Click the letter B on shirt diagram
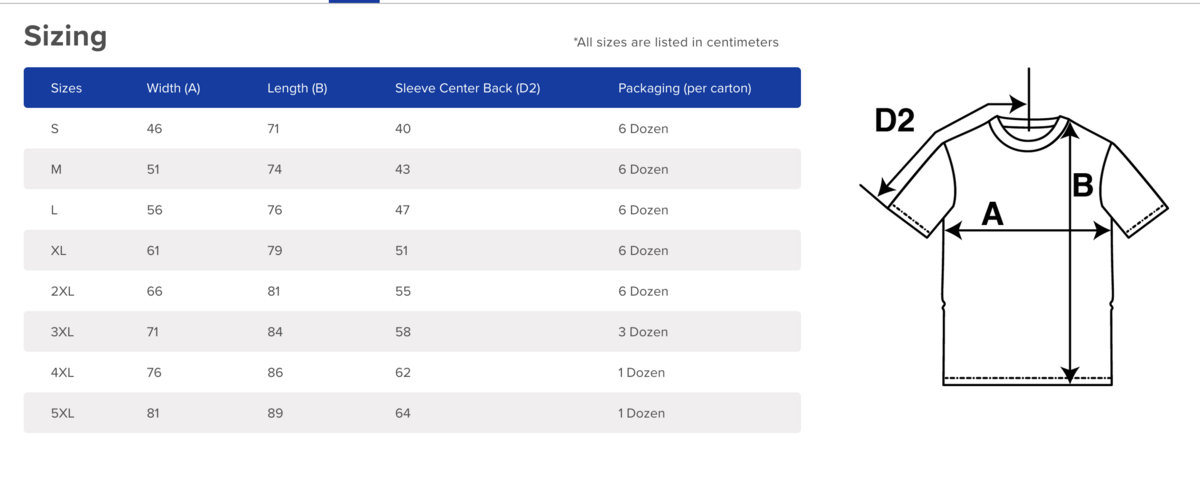Viewport: 1200px width, 479px height. pyautogui.click(x=1083, y=185)
